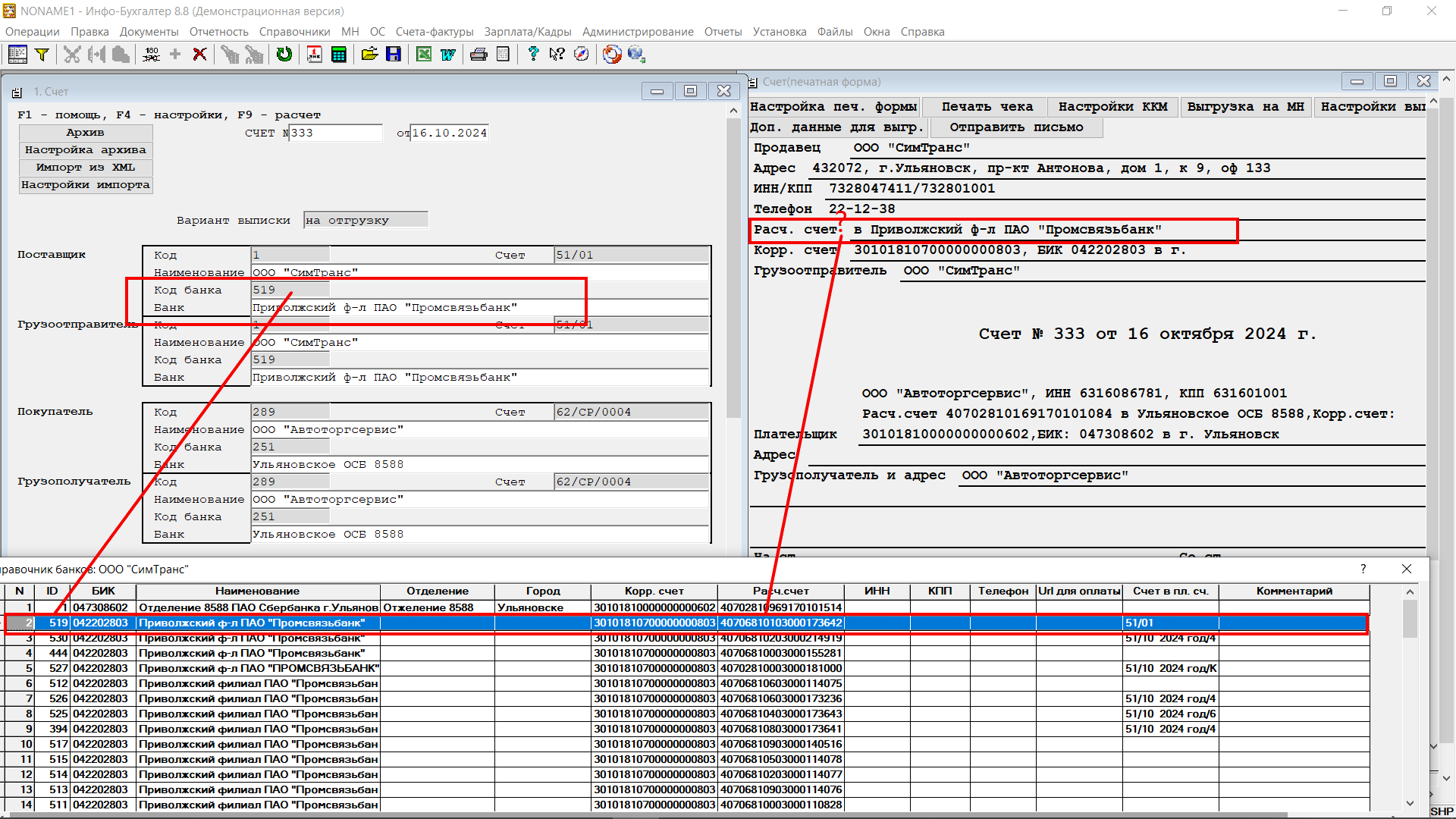This screenshot has width=1456, height=819.
Task: Click the grey paste clipboard icon
Action: click(121, 54)
